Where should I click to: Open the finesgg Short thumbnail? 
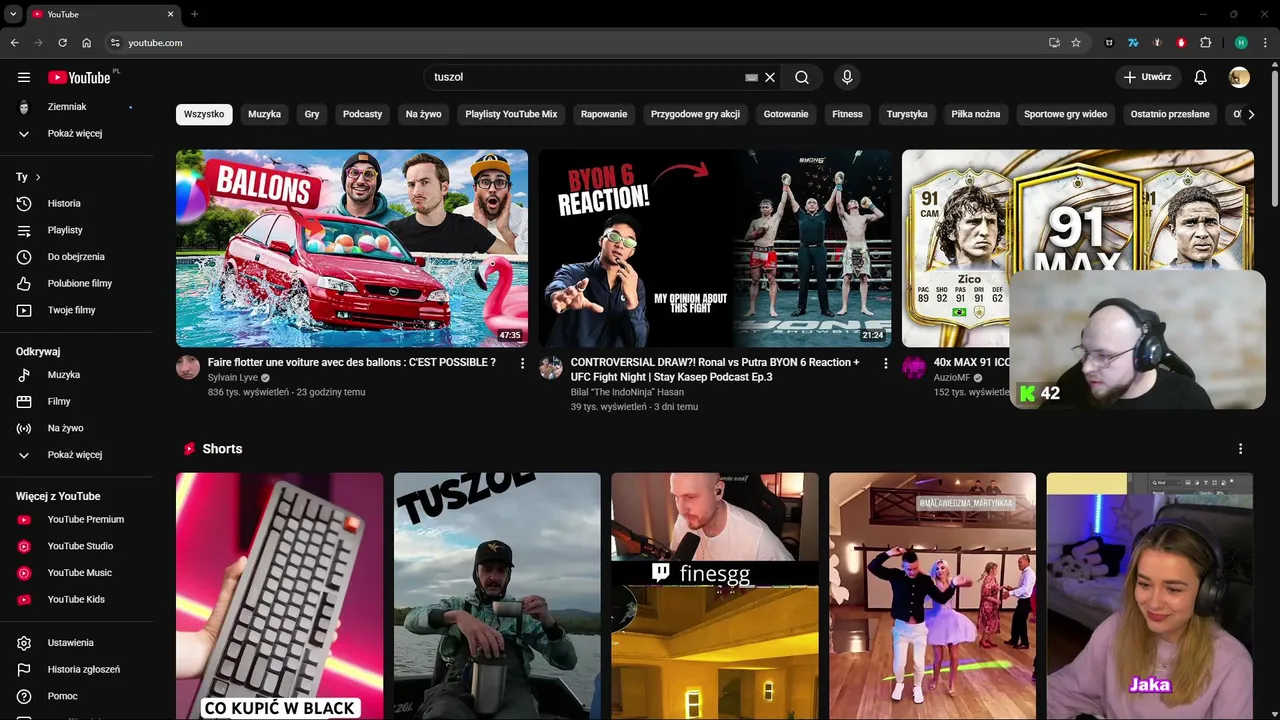click(715, 596)
